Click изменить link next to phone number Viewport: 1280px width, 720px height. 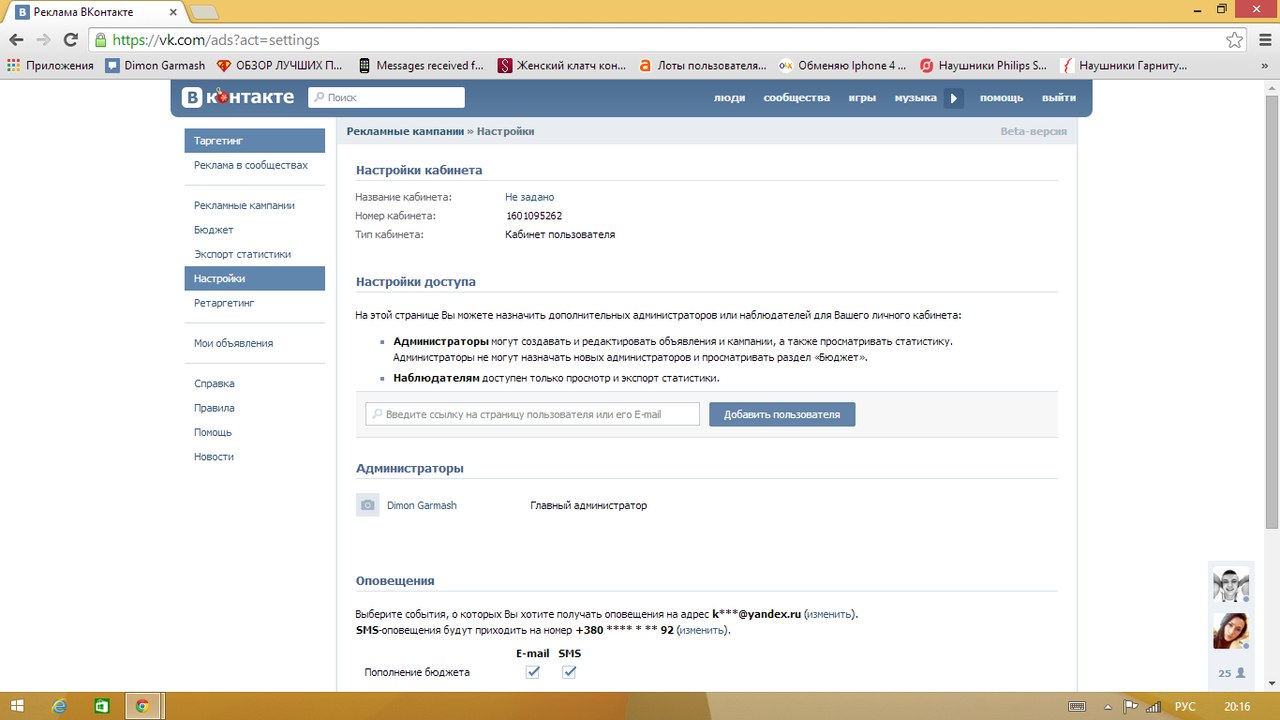coord(703,631)
